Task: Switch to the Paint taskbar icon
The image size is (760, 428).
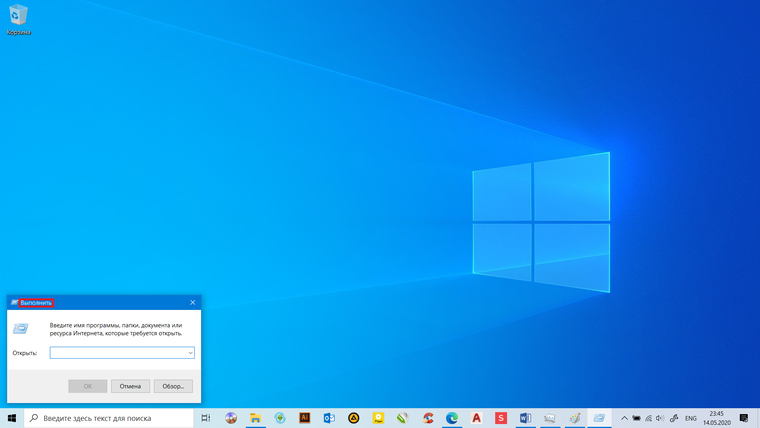Action: 574,418
